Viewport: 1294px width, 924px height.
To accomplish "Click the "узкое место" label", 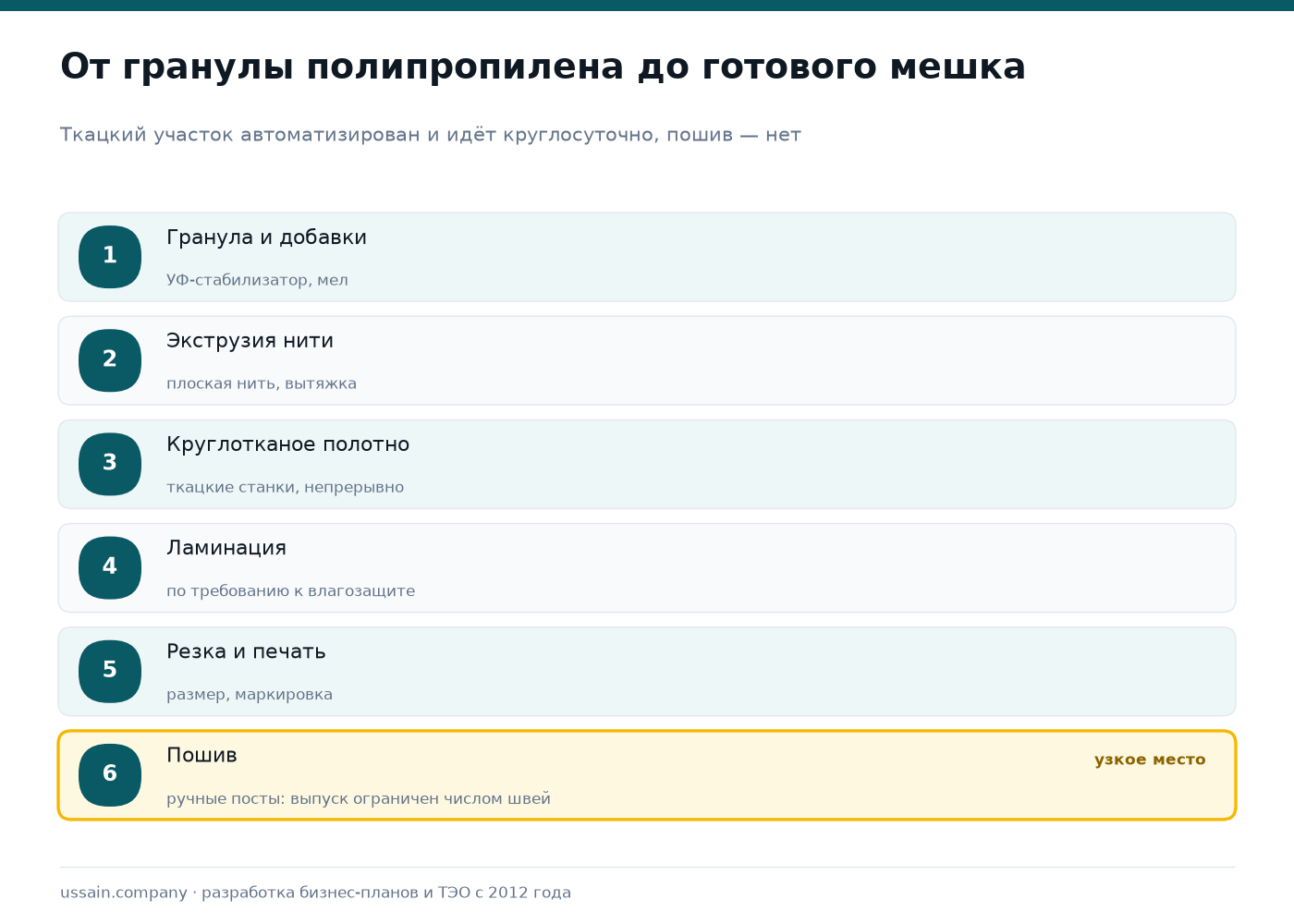I will [1150, 760].
